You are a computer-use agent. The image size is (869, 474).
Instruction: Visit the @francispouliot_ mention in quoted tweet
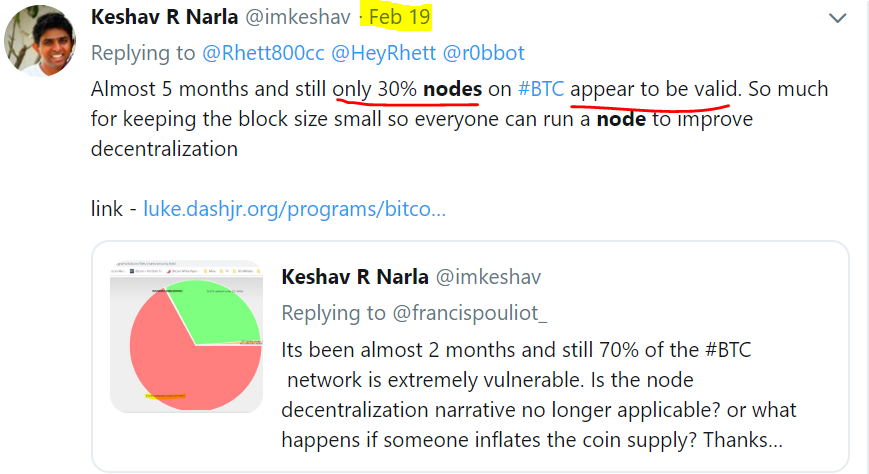click(469, 313)
